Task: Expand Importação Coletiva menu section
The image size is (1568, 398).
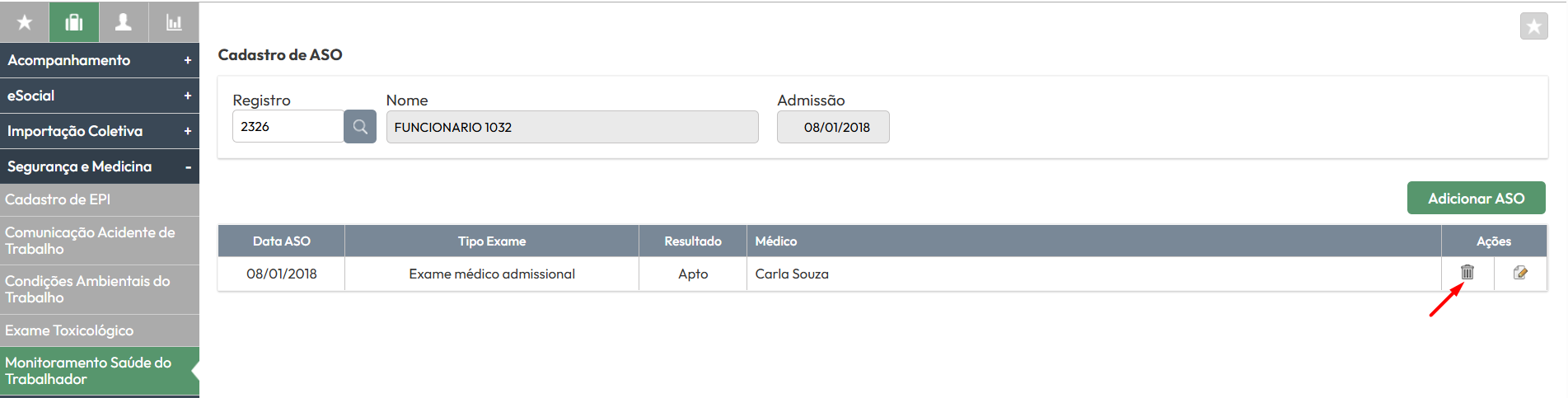Action: pyautogui.click(x=99, y=131)
